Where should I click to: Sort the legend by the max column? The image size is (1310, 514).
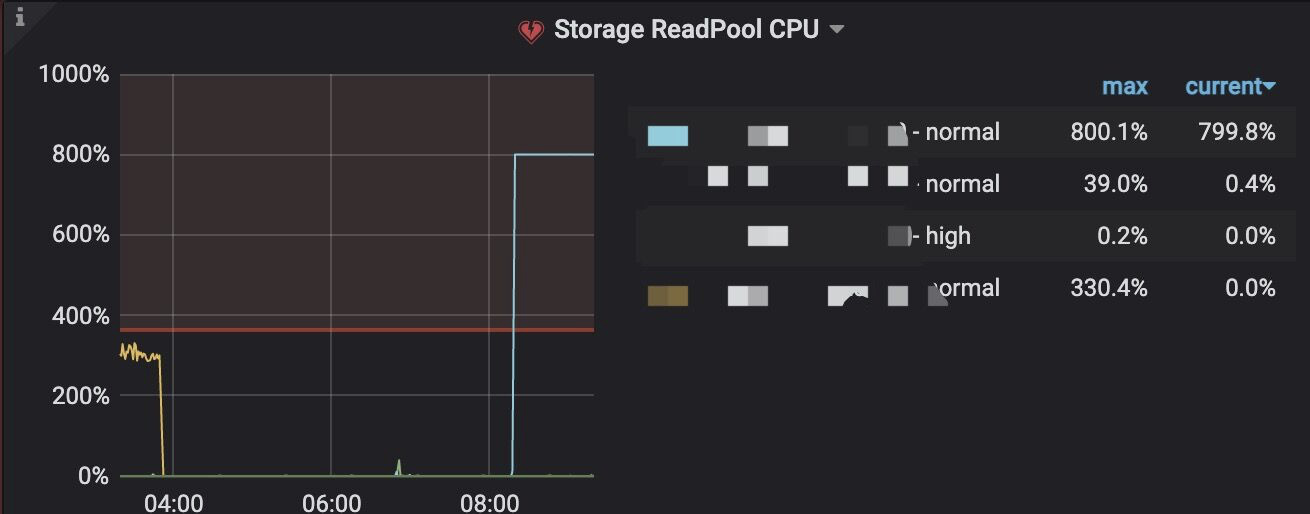(x=1124, y=87)
